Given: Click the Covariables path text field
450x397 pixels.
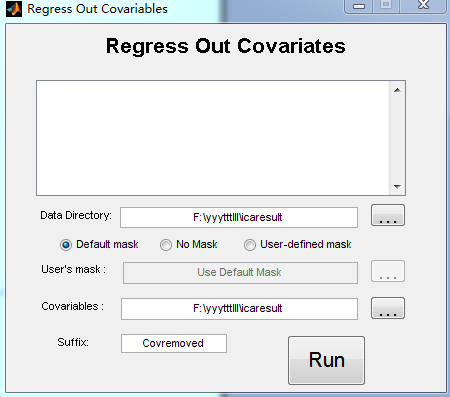Looking at the screenshot, I should click(x=239, y=309).
